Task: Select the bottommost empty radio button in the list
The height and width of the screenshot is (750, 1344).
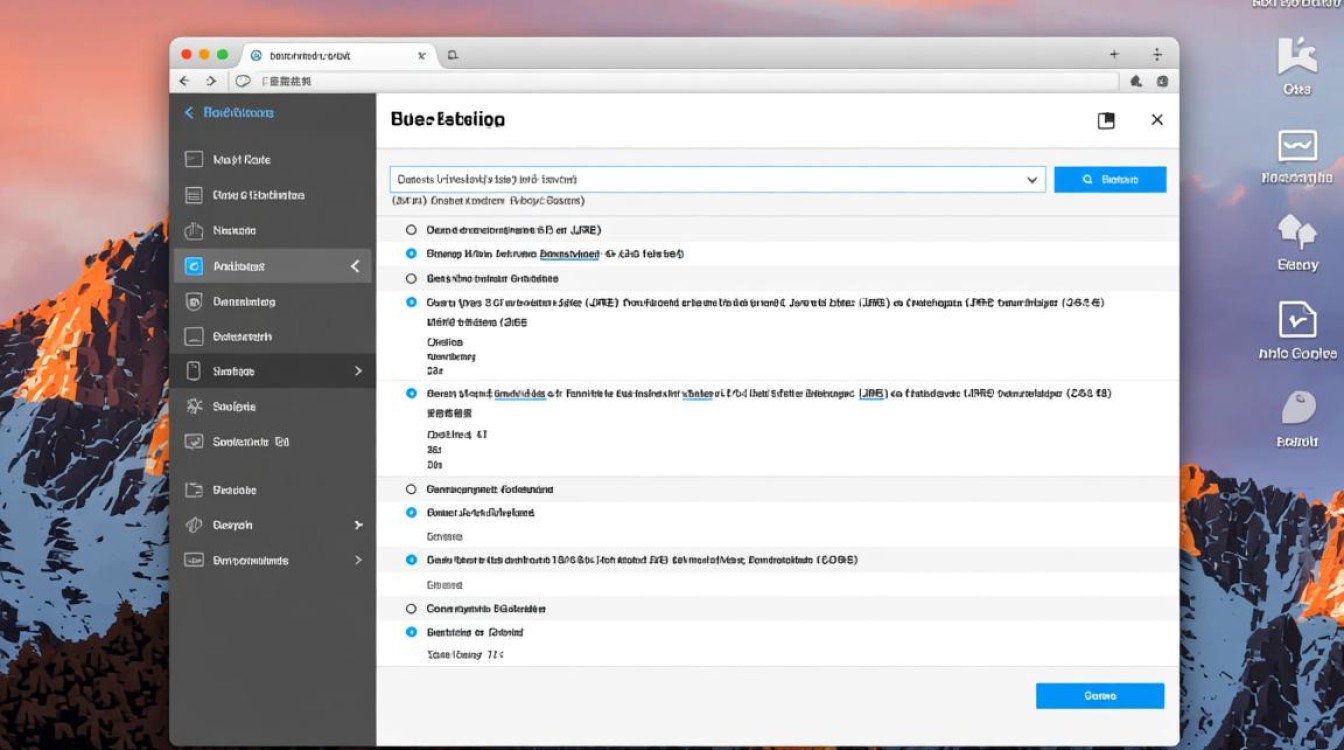Action: click(411, 608)
